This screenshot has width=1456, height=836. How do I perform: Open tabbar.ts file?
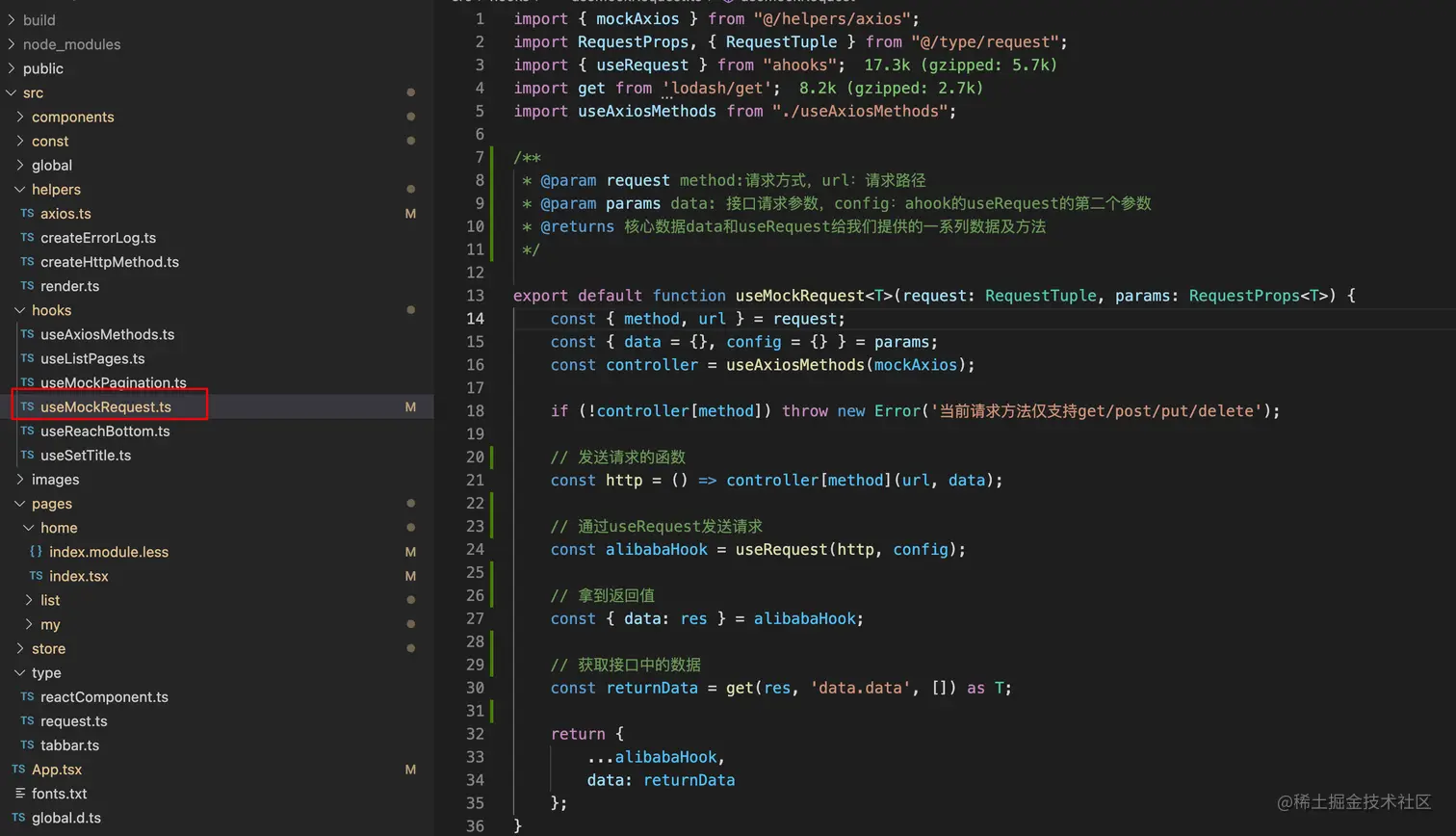[x=69, y=745]
